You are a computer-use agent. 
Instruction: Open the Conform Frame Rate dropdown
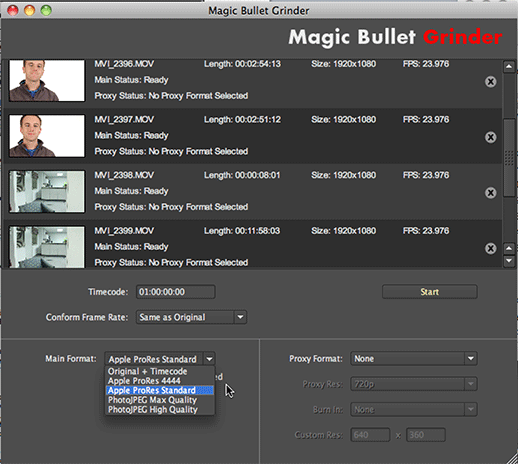pos(191,317)
